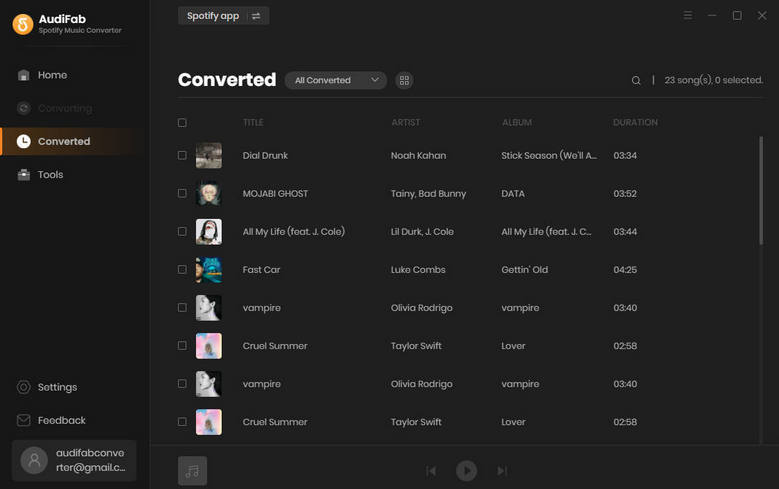Viewport: 779px width, 489px height.
Task: Click the Tools toolbox icon
Action: pos(23,174)
